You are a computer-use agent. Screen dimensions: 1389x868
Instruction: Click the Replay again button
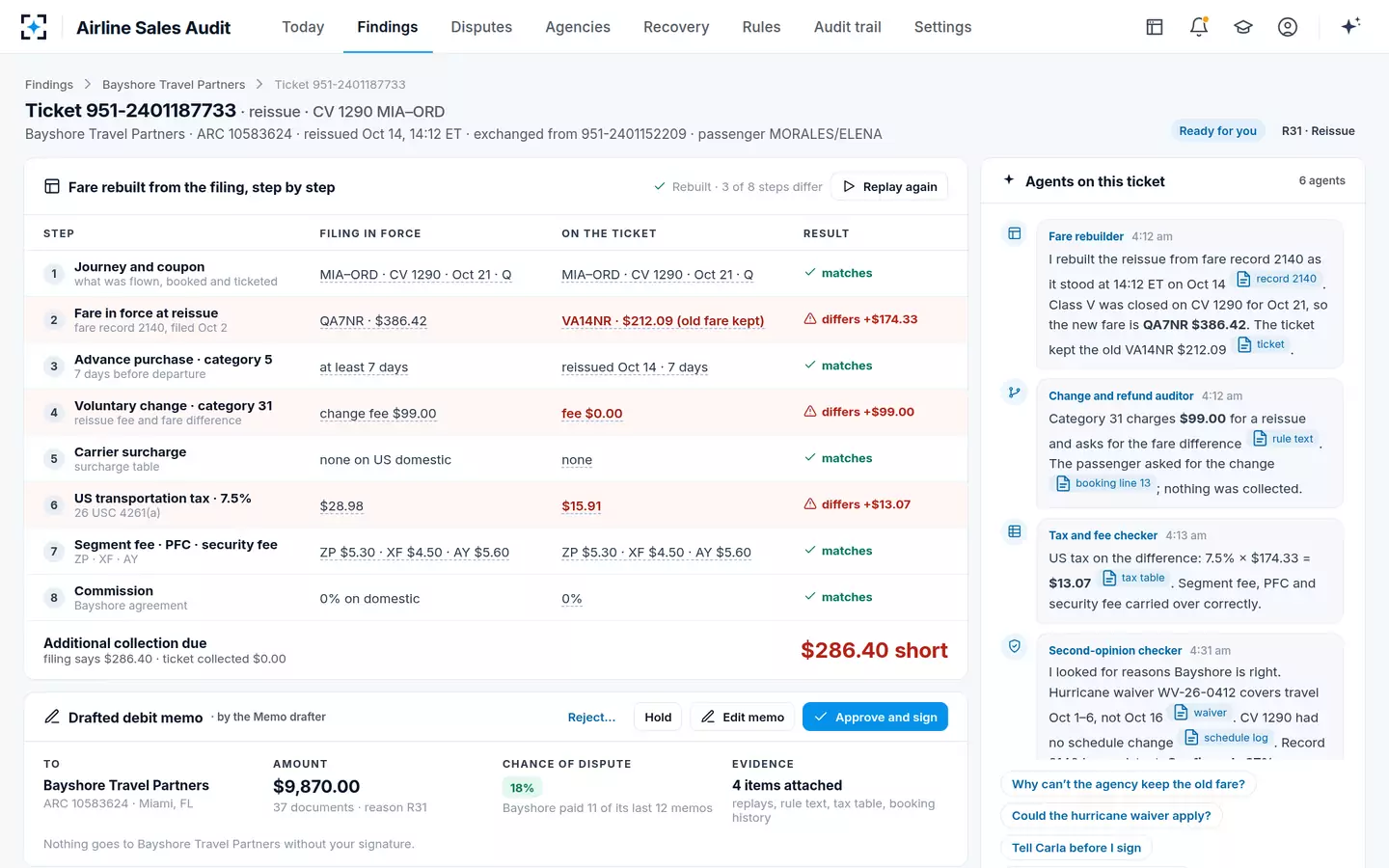click(889, 187)
